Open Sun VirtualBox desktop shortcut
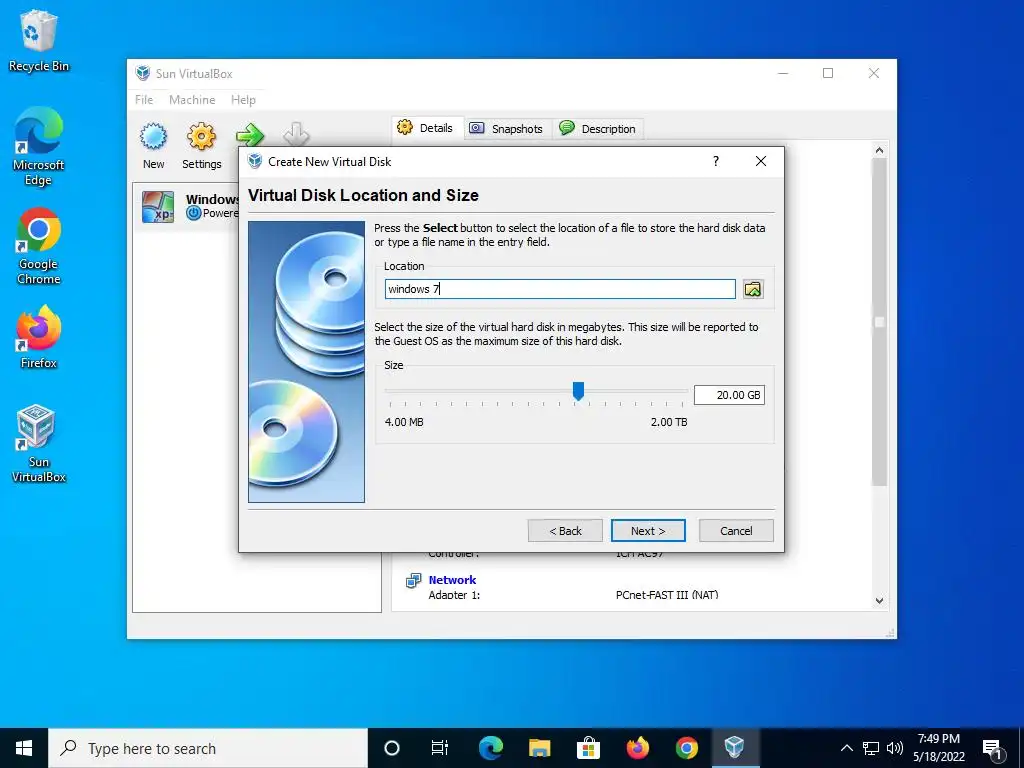Image resolution: width=1024 pixels, height=768 pixels. point(39,443)
